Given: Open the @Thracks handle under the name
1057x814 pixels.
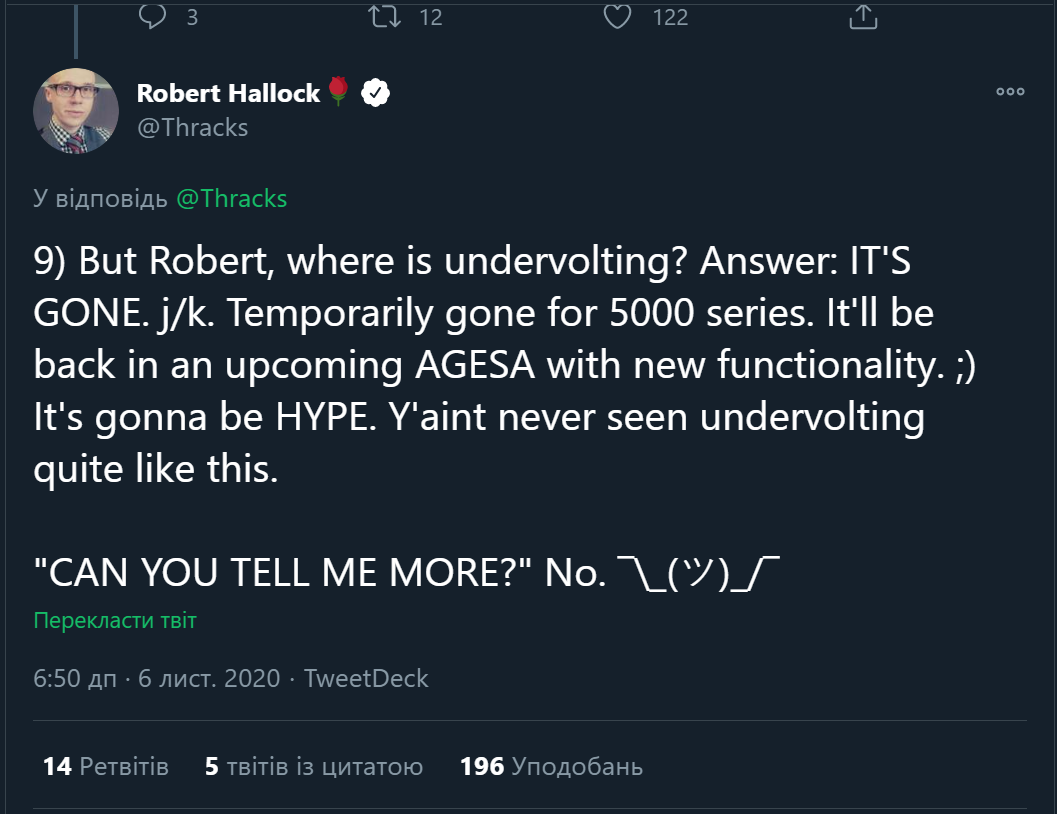Looking at the screenshot, I should point(192,127).
